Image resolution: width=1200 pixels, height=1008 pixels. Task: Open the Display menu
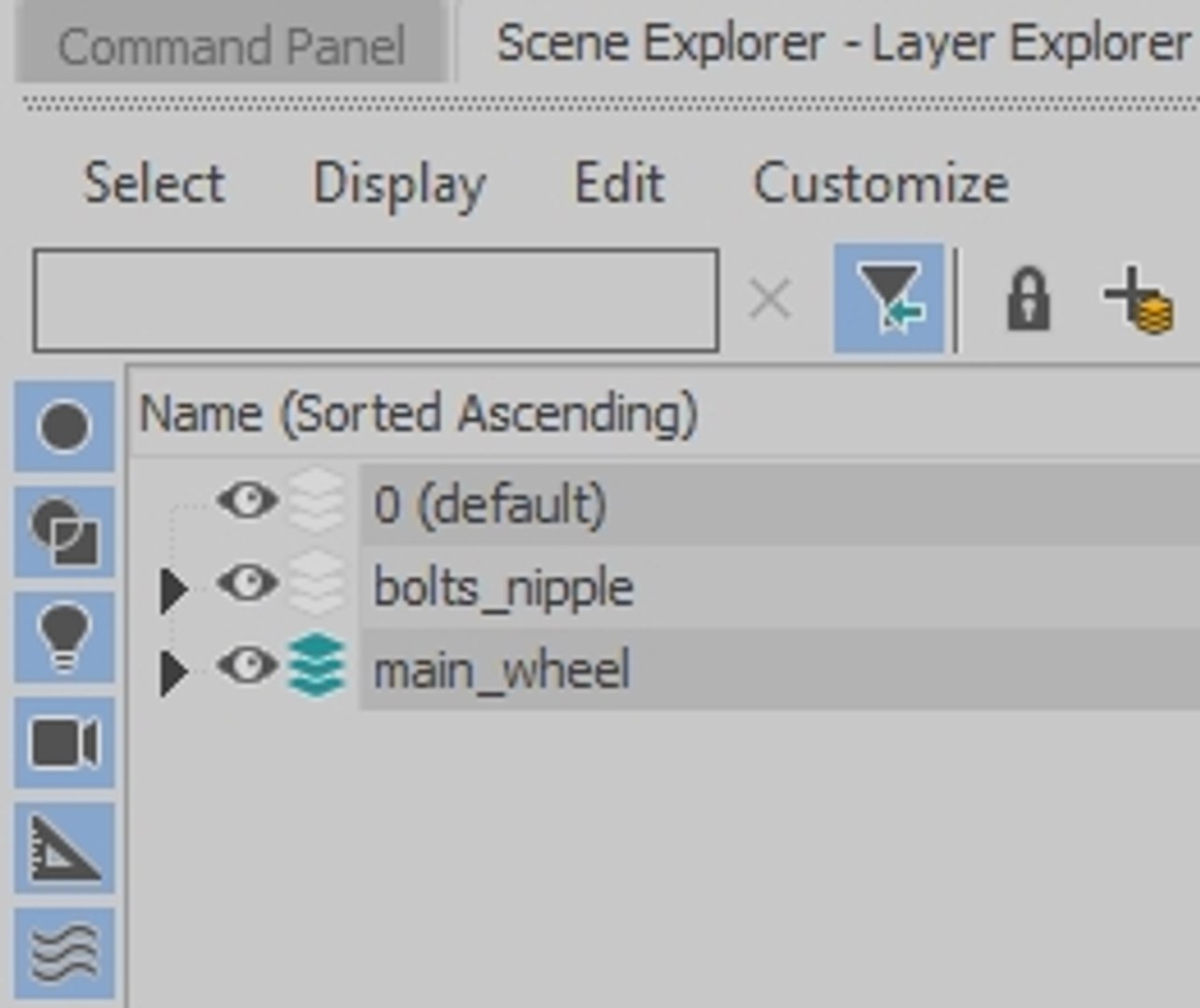point(399,183)
